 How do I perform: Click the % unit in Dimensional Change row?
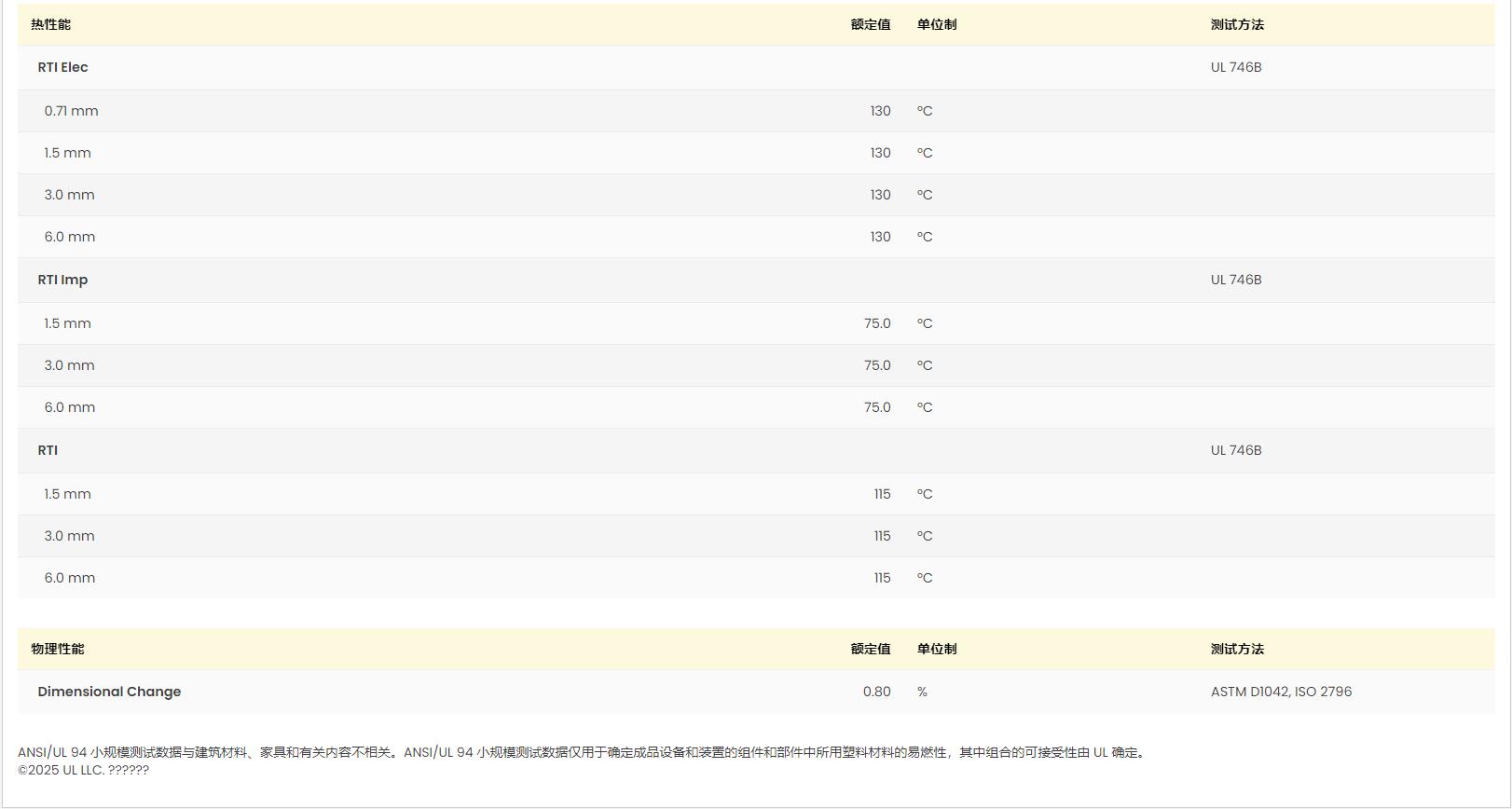pos(922,692)
